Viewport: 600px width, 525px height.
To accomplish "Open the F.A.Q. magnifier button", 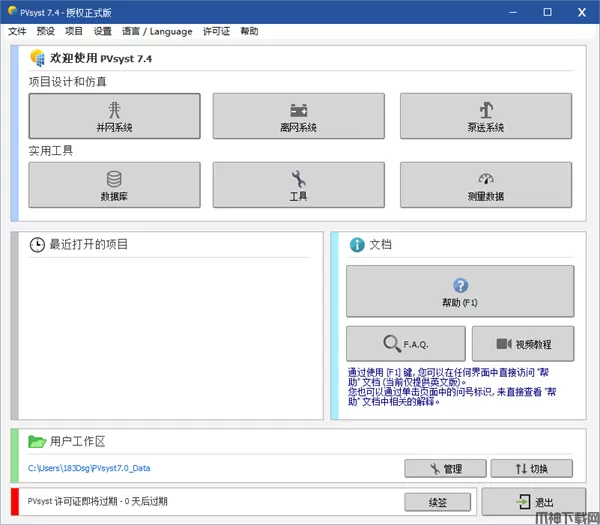I will [x=405, y=344].
